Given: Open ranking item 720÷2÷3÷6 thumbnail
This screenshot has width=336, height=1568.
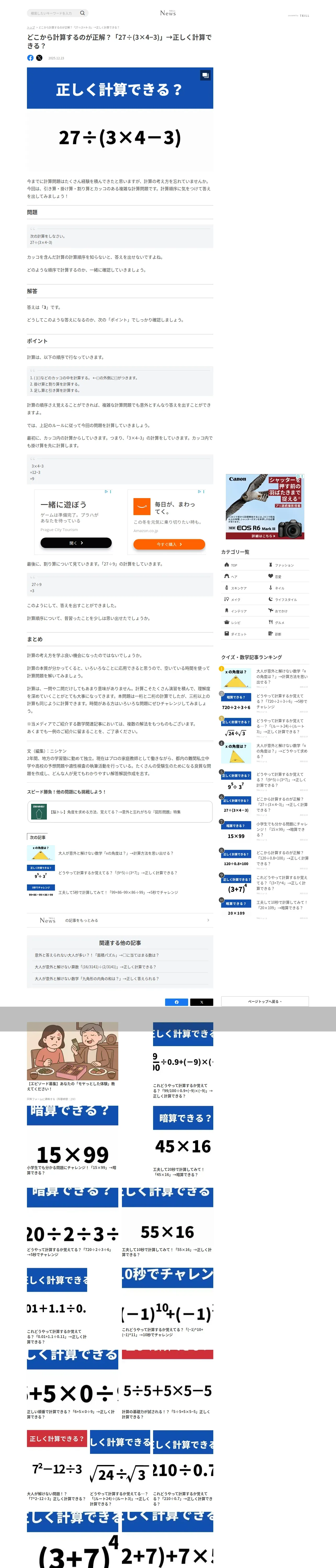Looking at the screenshot, I should tap(236, 702).
